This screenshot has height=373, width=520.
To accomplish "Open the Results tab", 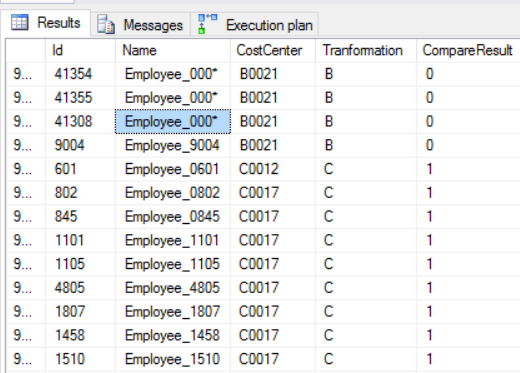I will click(x=46, y=23).
